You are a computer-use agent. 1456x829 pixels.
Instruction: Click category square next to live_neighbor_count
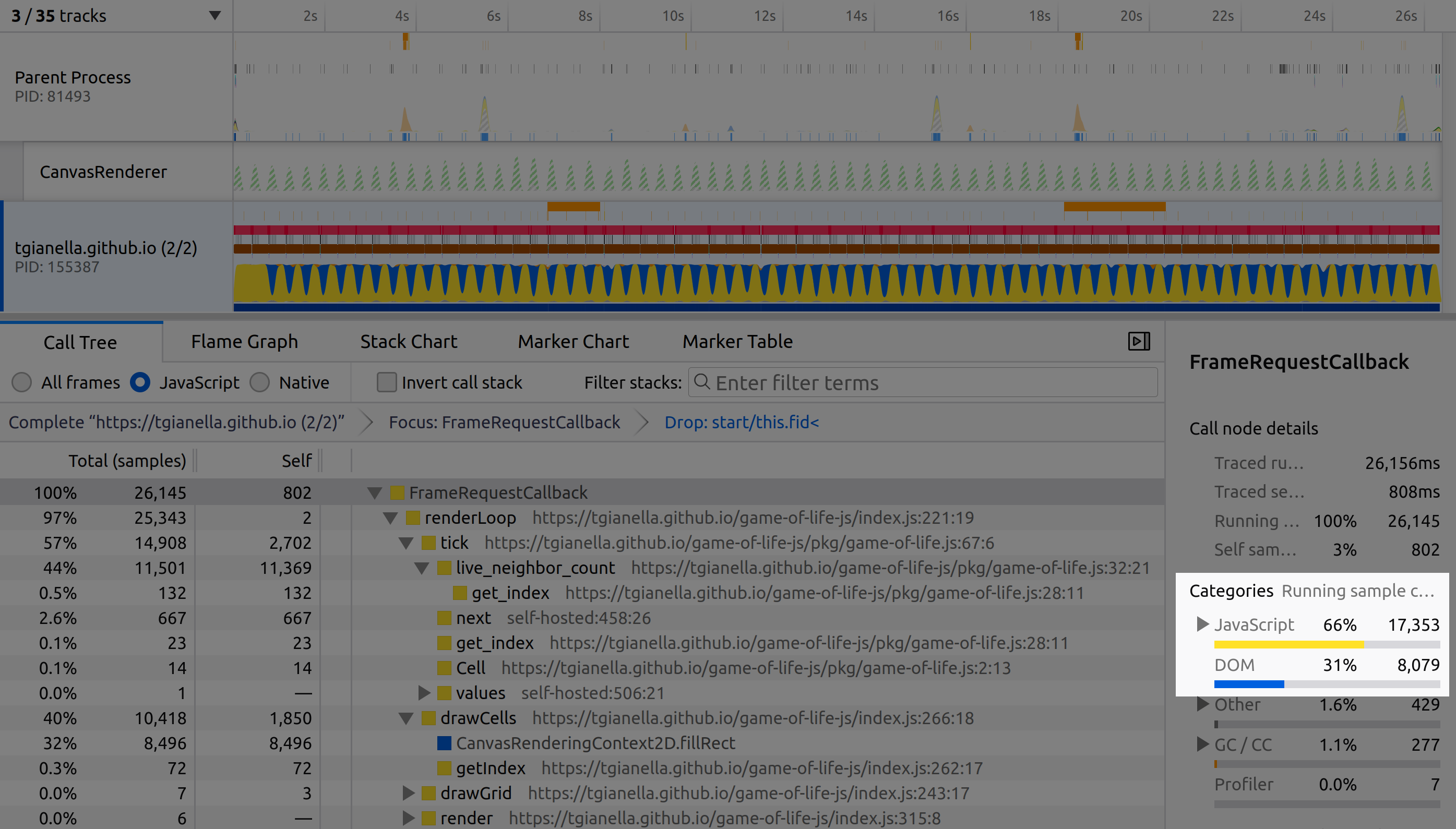click(x=444, y=568)
